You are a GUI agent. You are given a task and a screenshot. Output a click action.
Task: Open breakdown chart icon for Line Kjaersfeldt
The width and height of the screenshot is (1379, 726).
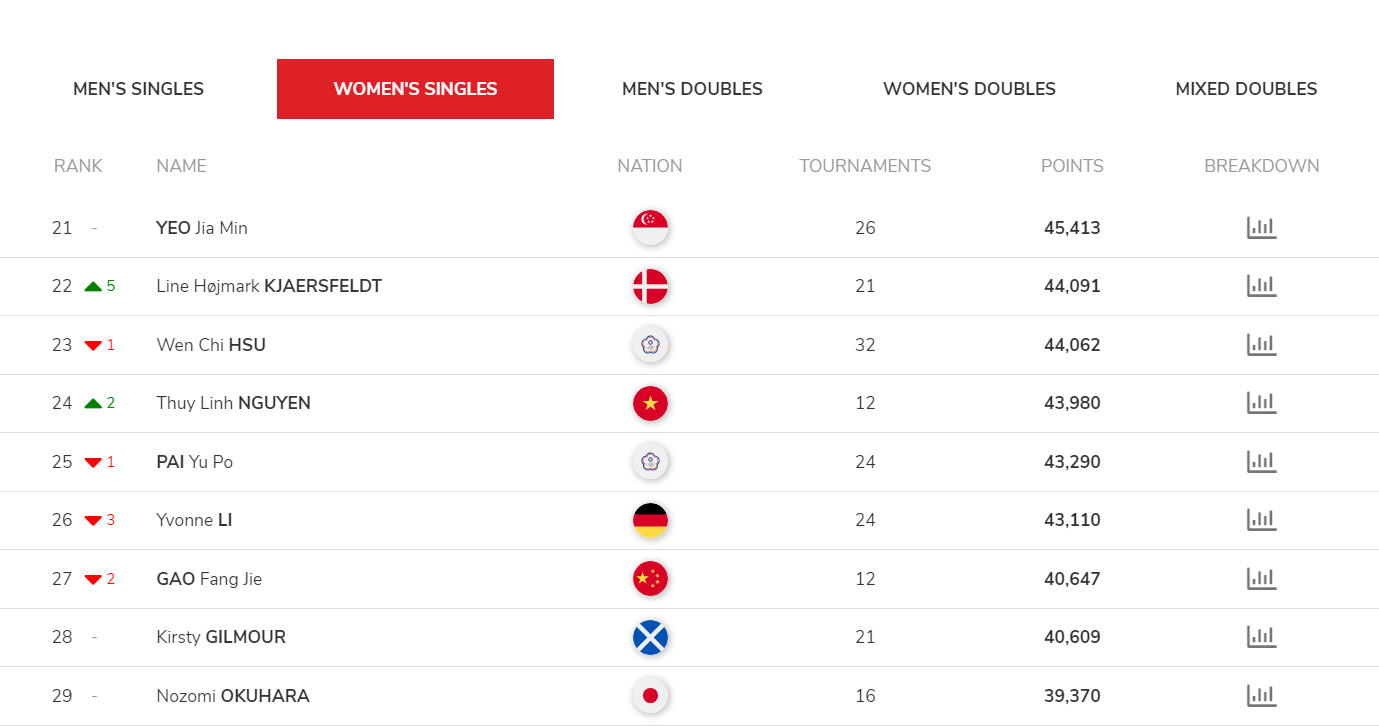(1261, 286)
